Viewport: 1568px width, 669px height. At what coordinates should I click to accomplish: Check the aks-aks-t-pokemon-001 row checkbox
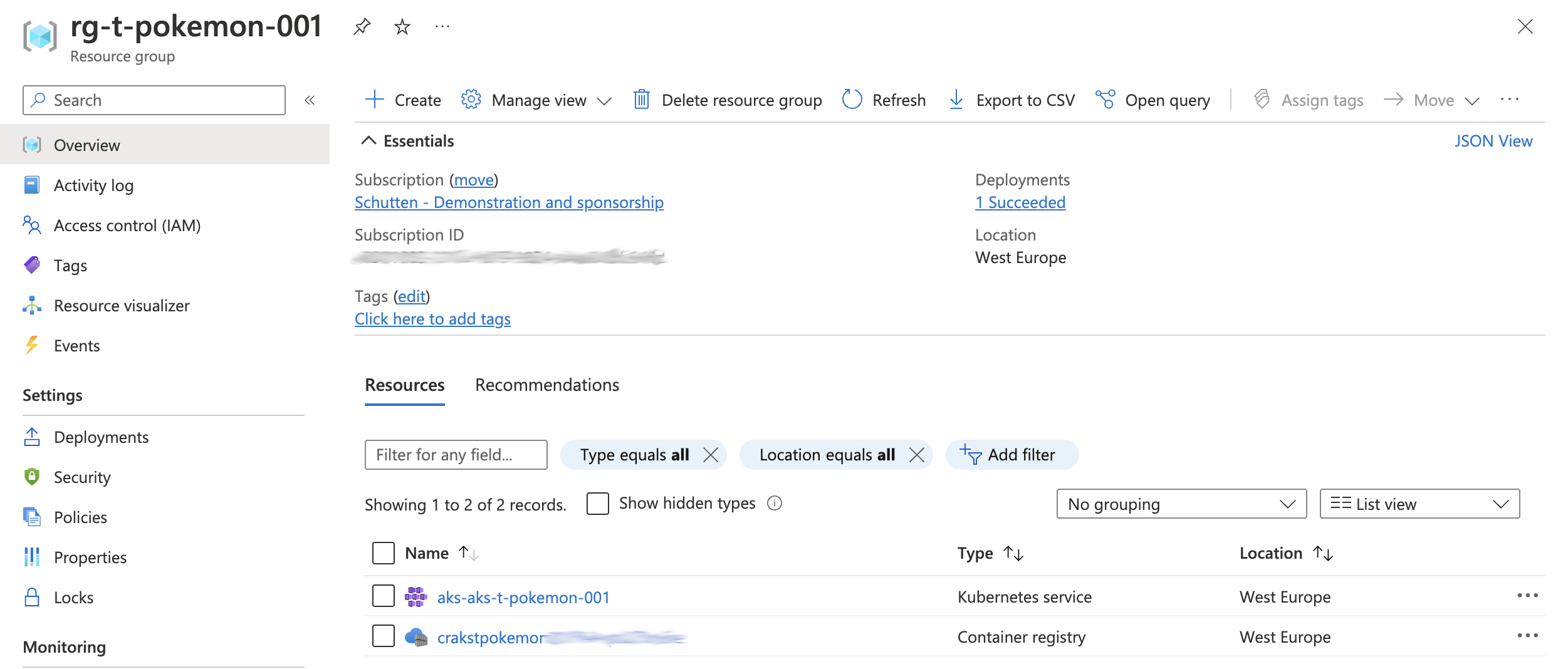[384, 596]
